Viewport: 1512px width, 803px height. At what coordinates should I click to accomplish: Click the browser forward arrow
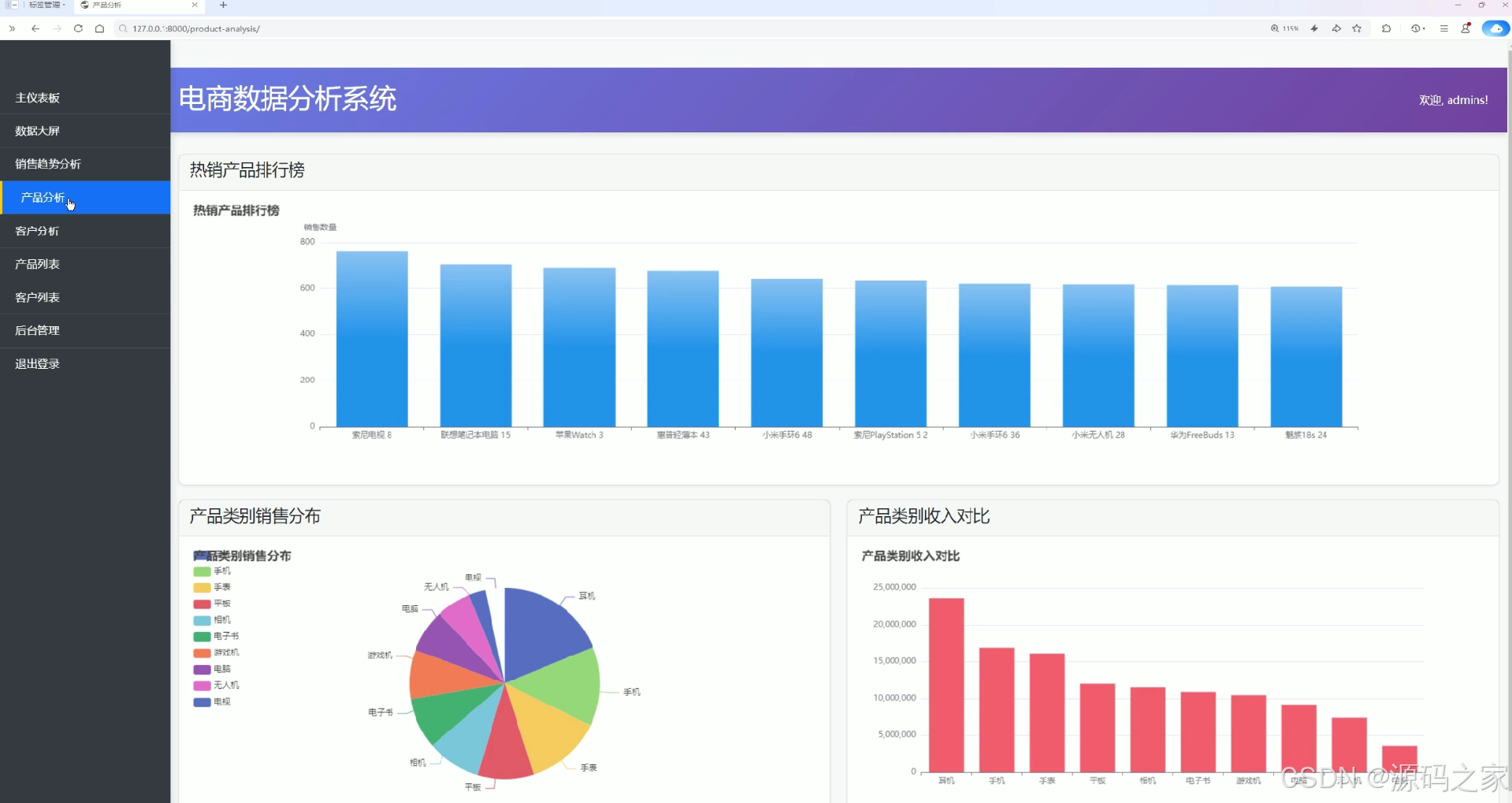(x=57, y=28)
